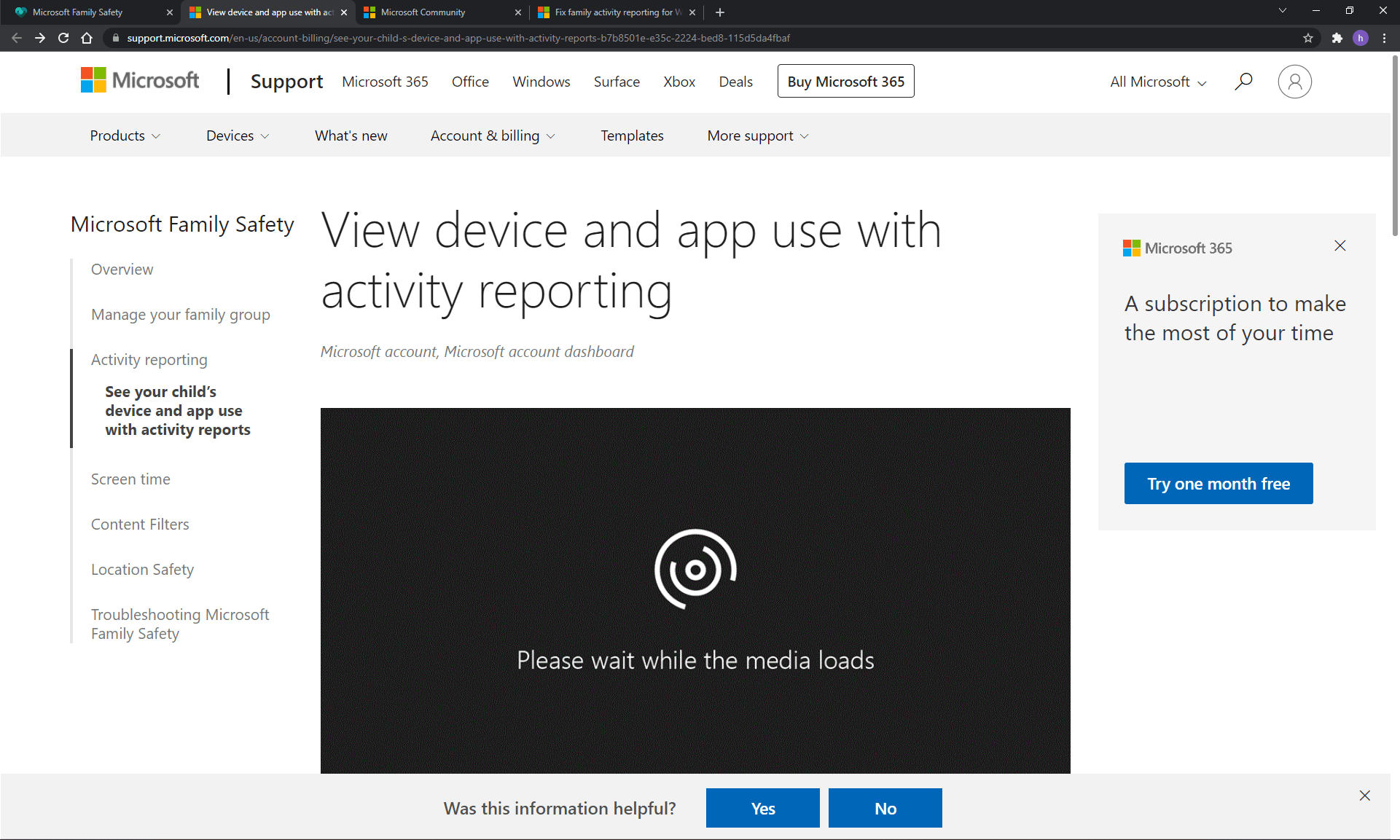Dismiss the helpful feedback bar
Viewport: 1400px width, 840px height.
tap(1364, 796)
